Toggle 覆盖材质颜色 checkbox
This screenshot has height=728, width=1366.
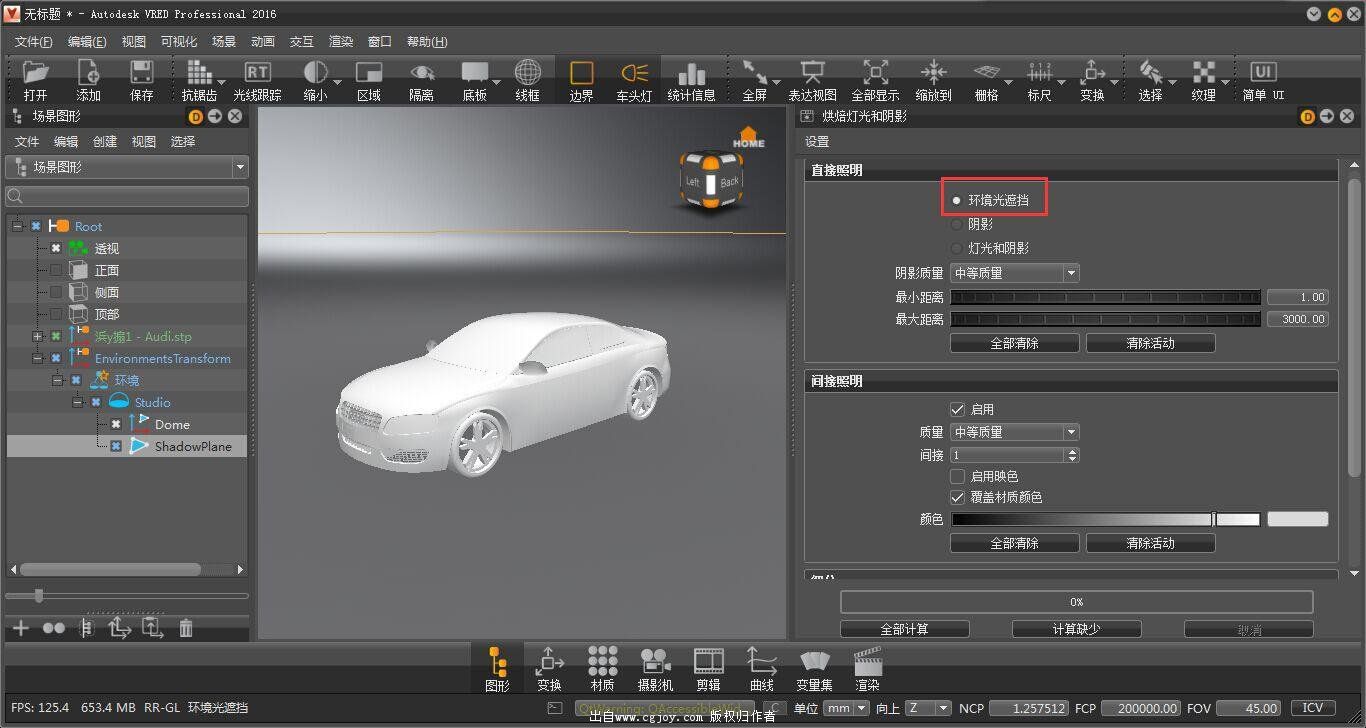tap(957, 497)
